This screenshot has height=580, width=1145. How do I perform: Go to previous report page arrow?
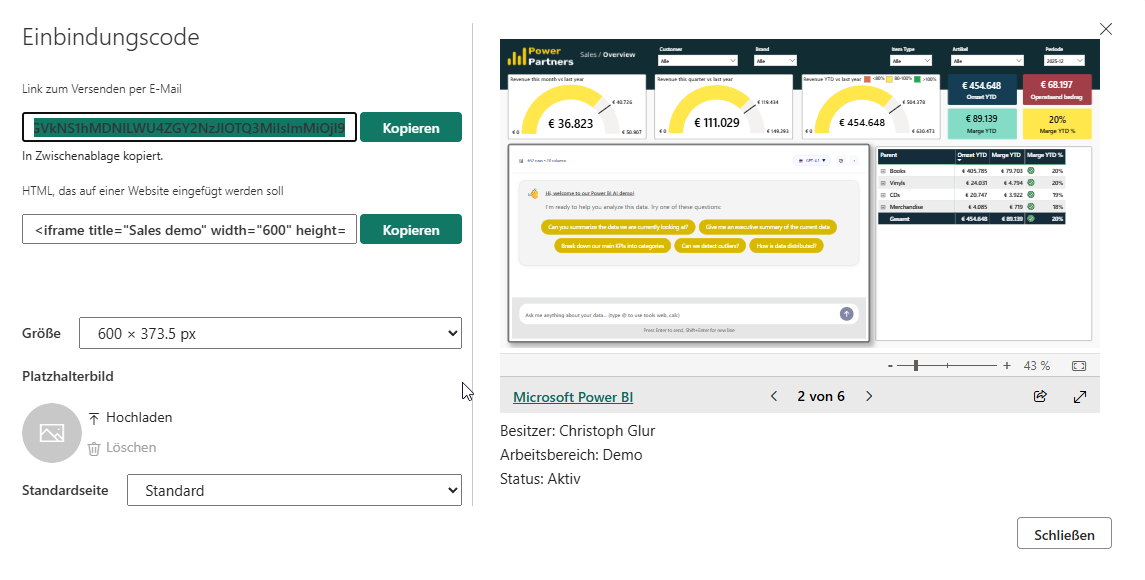pyautogui.click(x=774, y=396)
